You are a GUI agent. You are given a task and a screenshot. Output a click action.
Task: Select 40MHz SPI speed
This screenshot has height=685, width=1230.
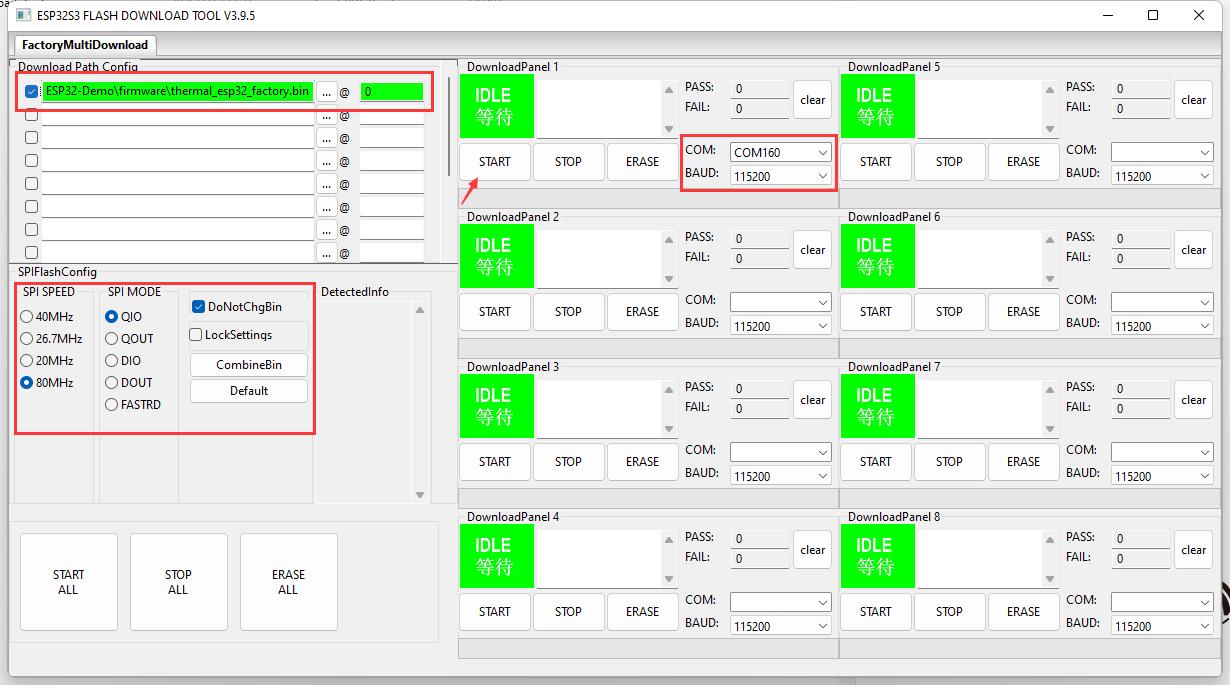click(x=27, y=317)
